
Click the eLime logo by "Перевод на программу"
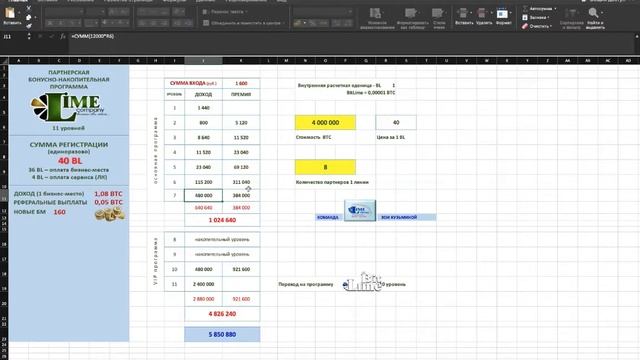click(362, 282)
